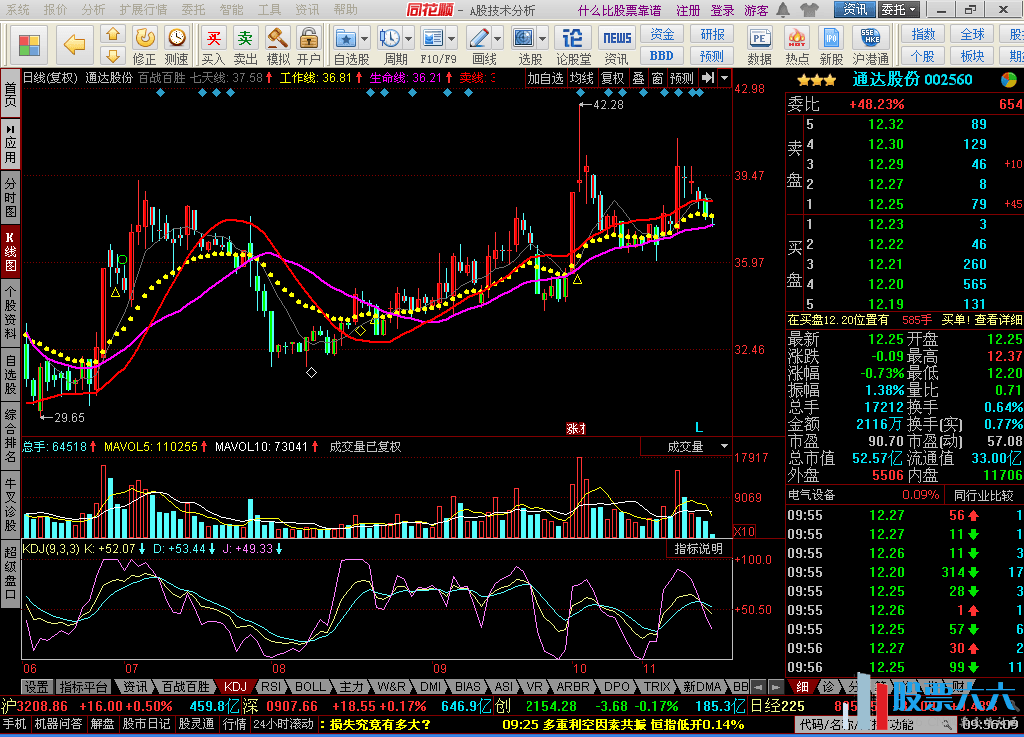Image resolution: width=1024 pixels, height=737 pixels.
Task: Select the 分时图 sidebar tab
Action: pos(10,196)
